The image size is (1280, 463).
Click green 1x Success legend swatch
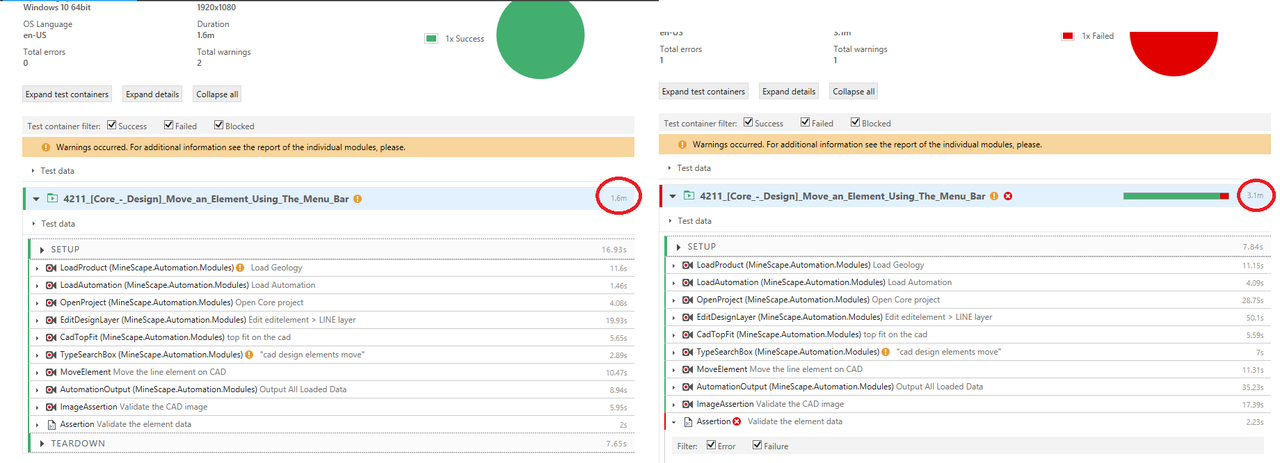click(x=431, y=39)
